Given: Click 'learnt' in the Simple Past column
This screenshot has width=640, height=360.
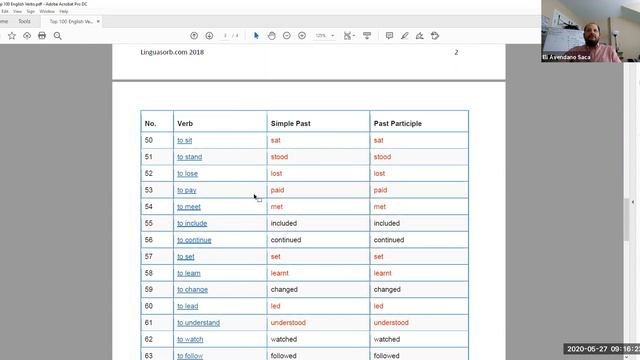Looking at the screenshot, I should [280, 273].
